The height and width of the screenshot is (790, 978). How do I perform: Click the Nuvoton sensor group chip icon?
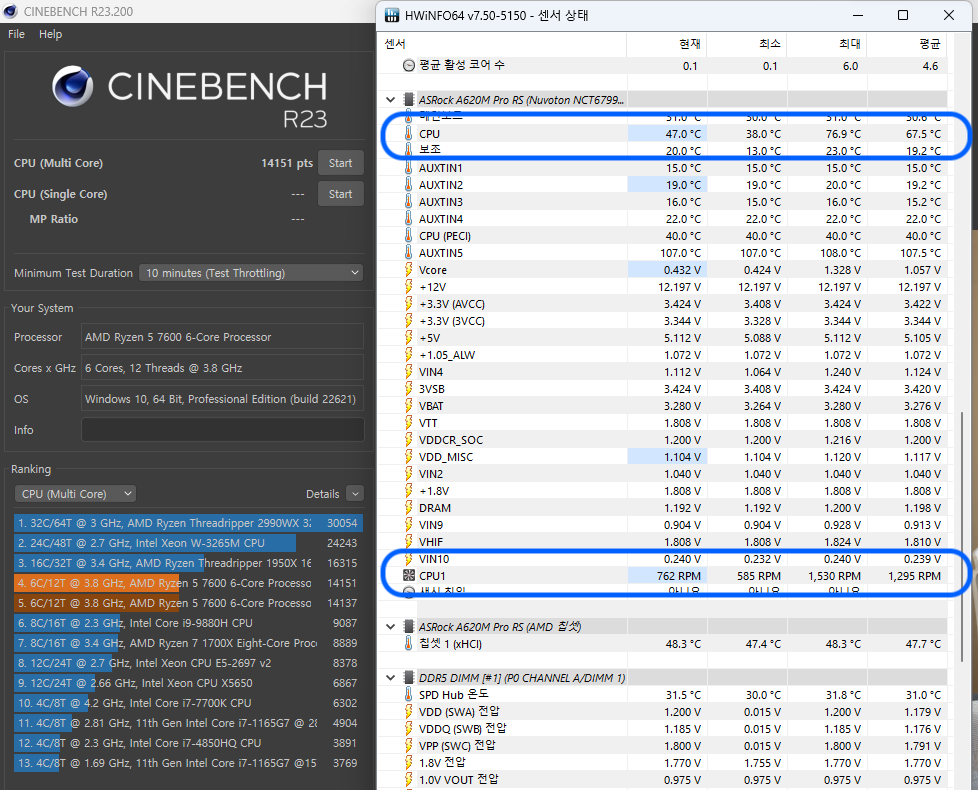pyautogui.click(x=409, y=100)
